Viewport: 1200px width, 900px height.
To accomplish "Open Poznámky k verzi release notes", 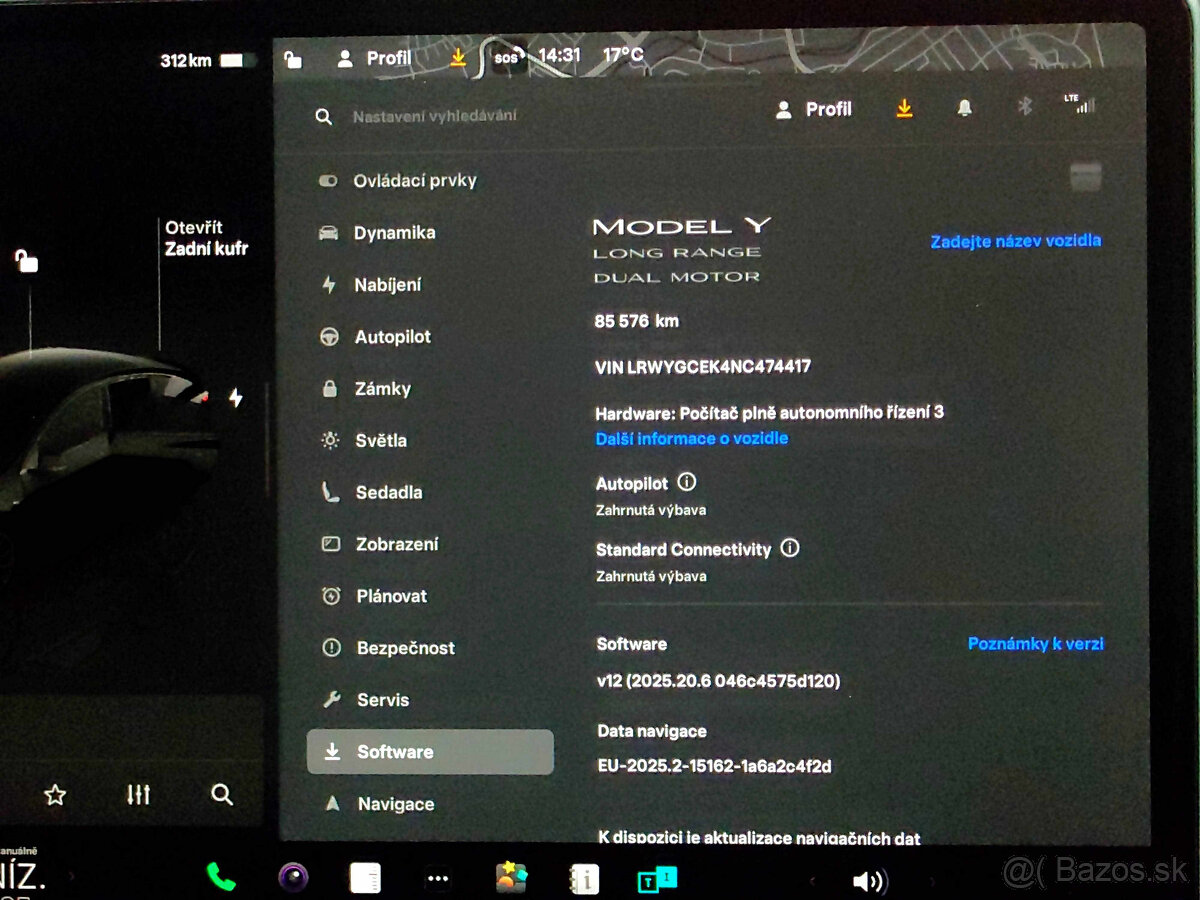I will (1035, 644).
